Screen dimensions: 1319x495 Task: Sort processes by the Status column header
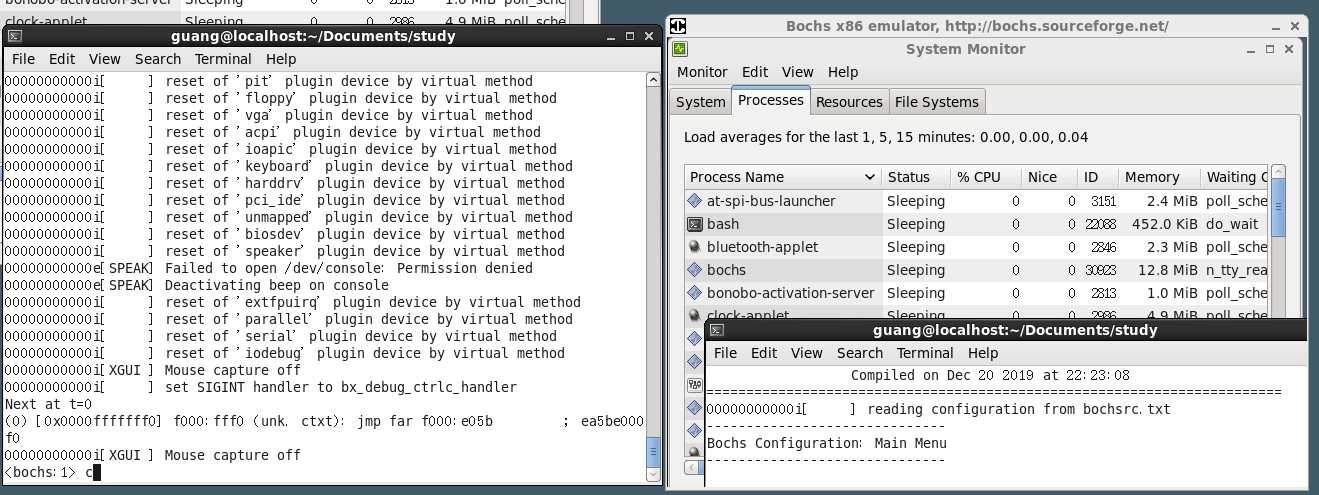point(915,177)
